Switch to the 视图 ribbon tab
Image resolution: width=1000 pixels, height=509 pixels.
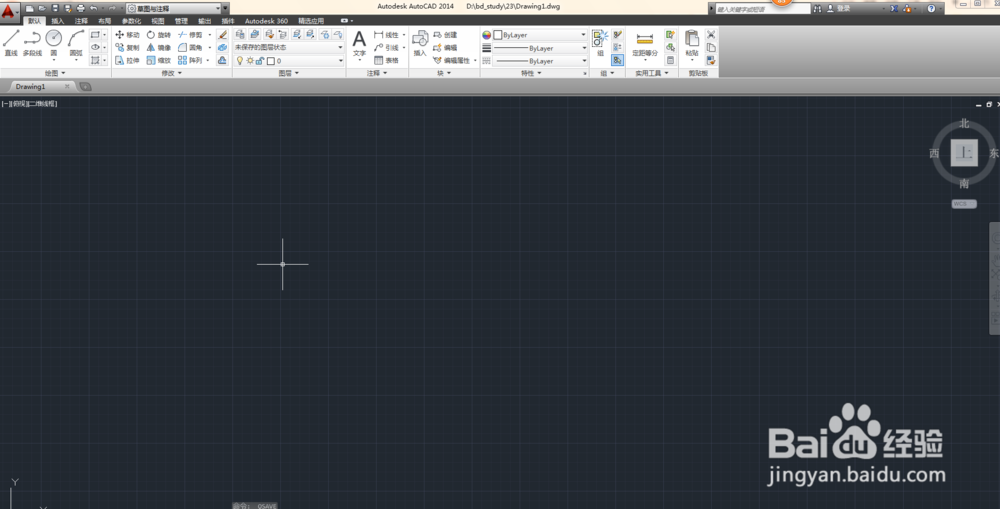158,21
